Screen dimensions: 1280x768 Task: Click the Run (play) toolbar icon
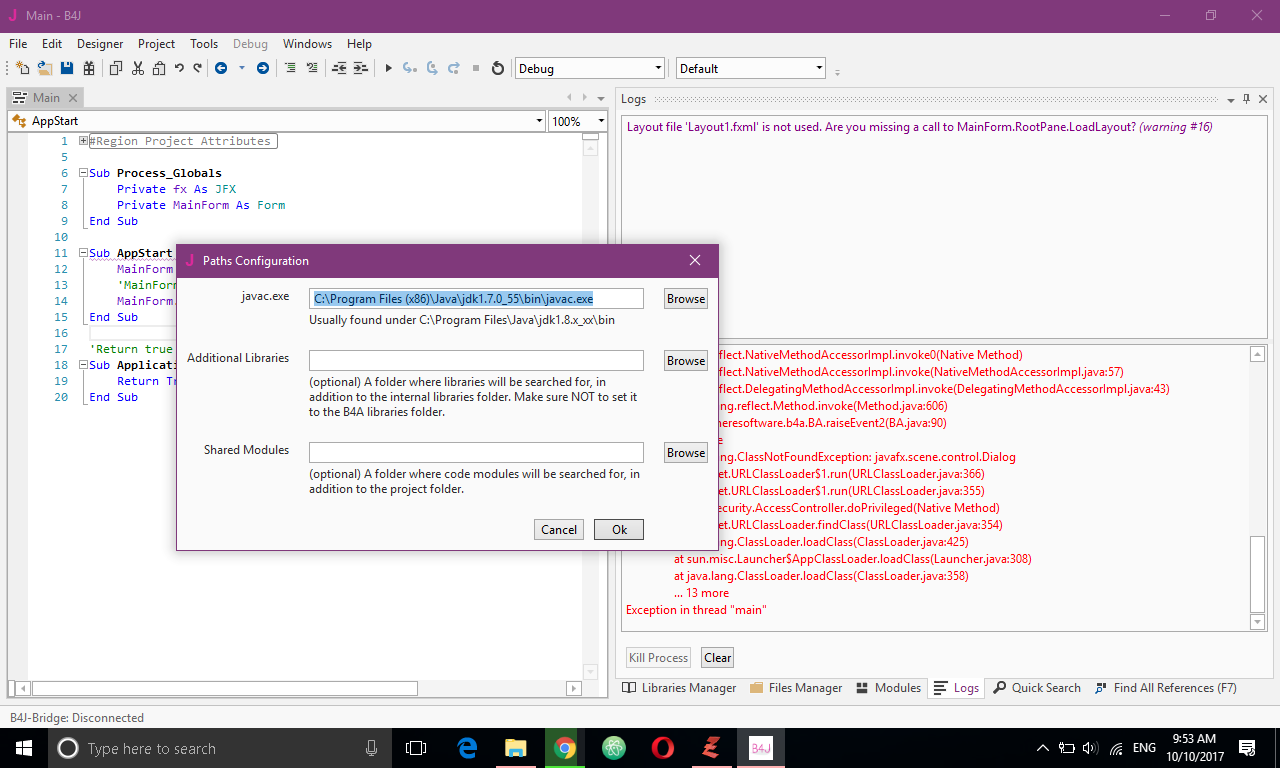tap(389, 68)
